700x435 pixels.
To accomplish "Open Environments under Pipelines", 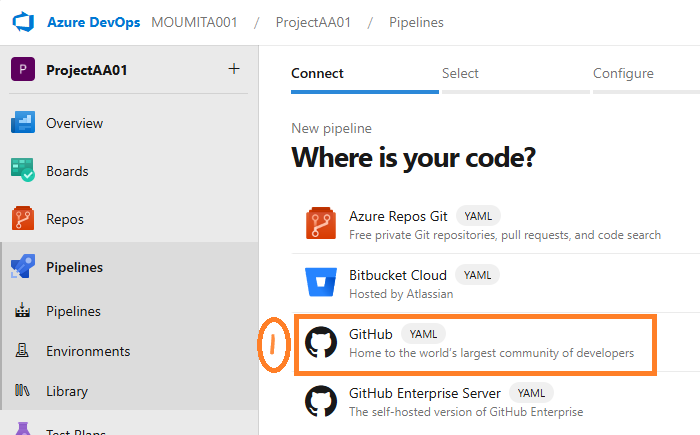I will click(88, 351).
